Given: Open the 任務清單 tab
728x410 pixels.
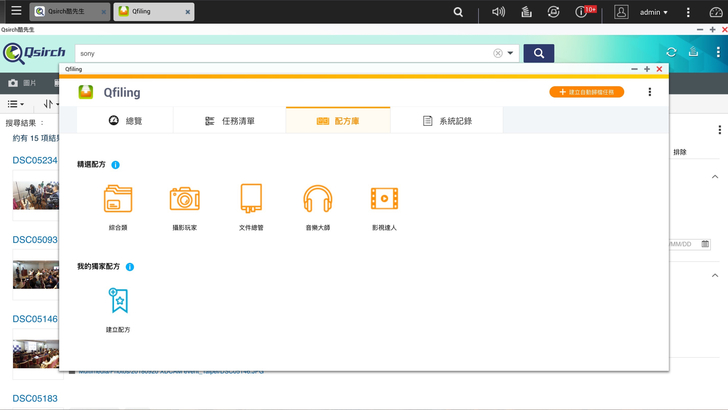Looking at the screenshot, I should 229,120.
